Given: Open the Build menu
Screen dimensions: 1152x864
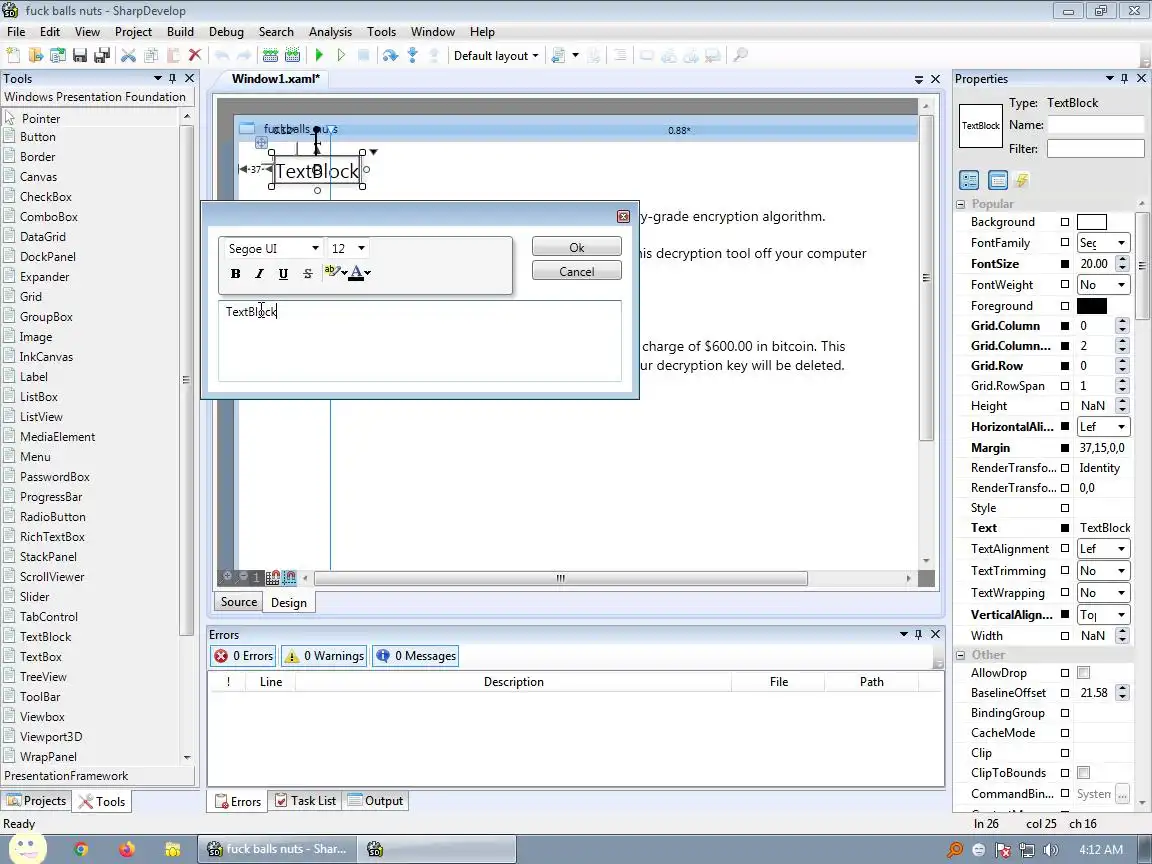Looking at the screenshot, I should 180,32.
